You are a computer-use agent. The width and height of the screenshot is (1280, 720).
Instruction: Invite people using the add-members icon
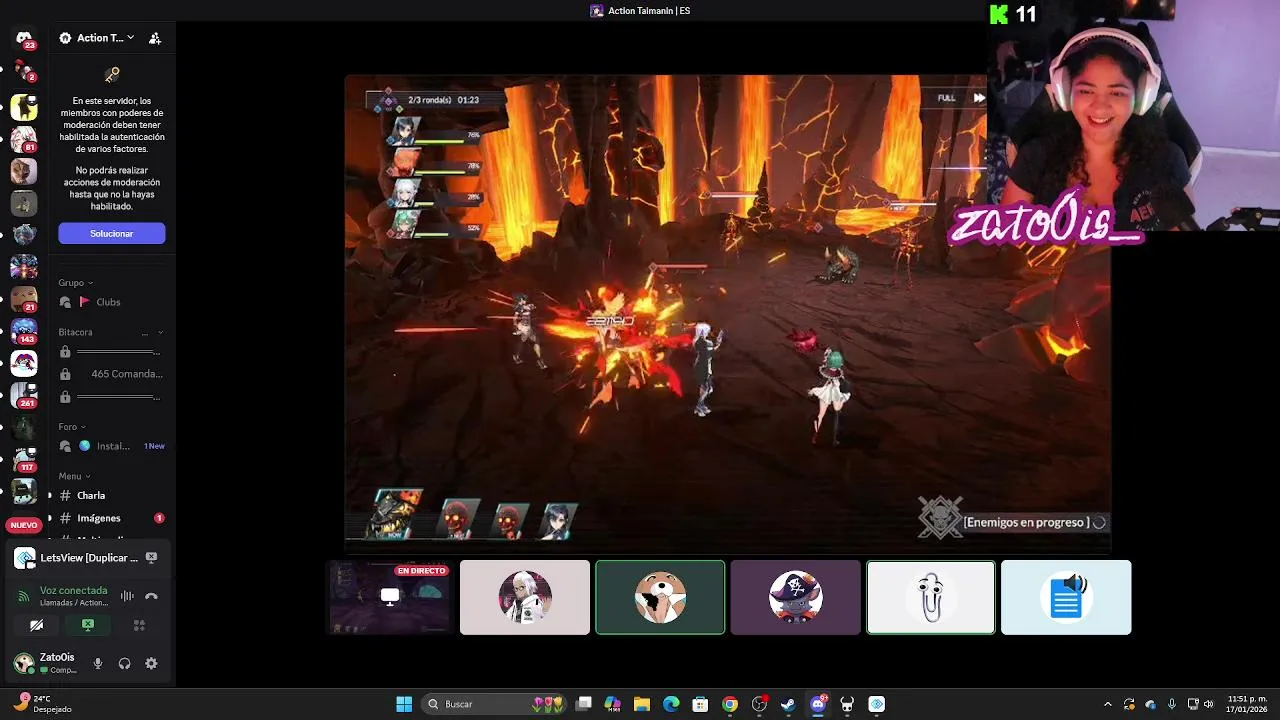pos(155,38)
